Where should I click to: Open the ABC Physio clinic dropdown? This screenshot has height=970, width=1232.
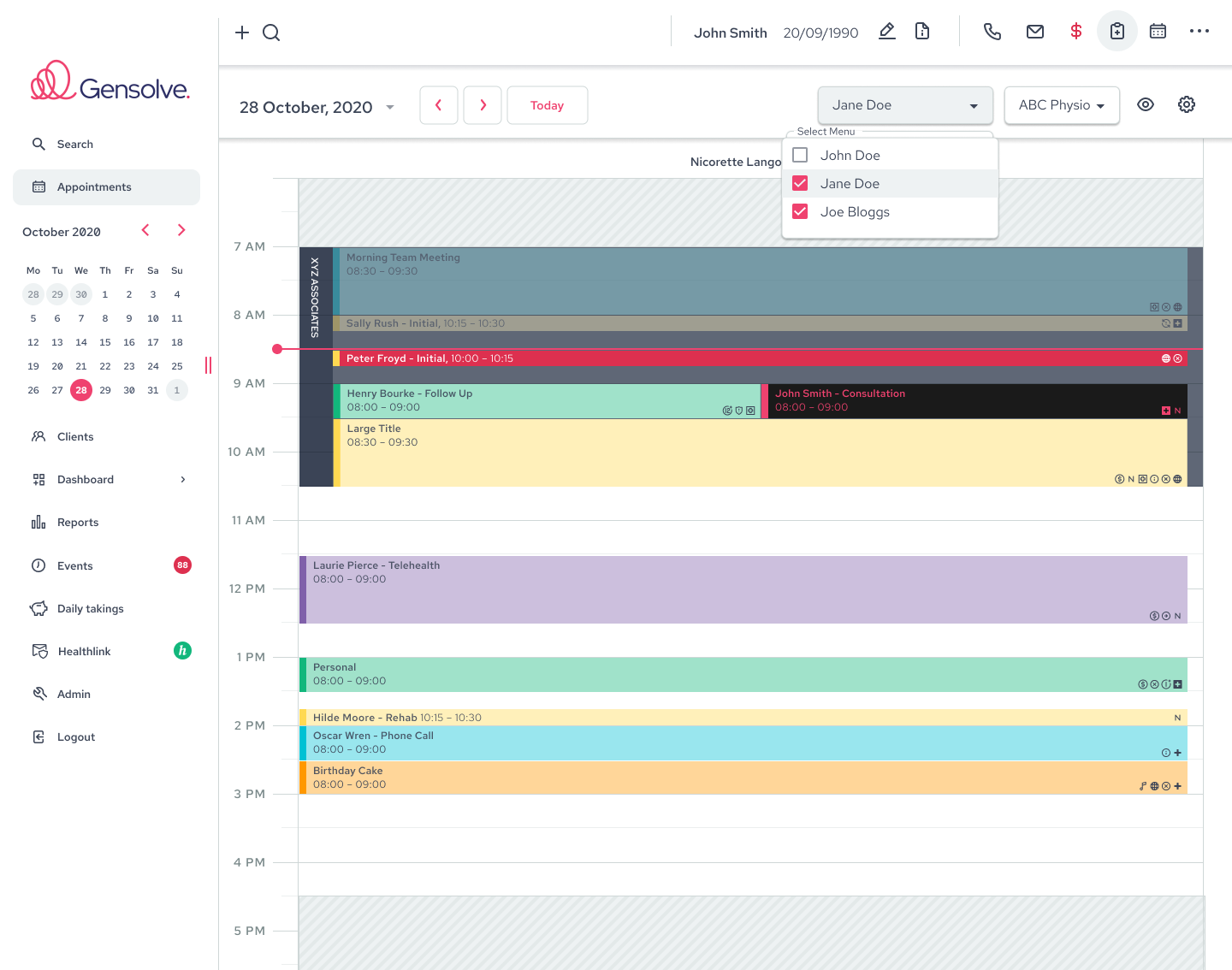click(1062, 104)
